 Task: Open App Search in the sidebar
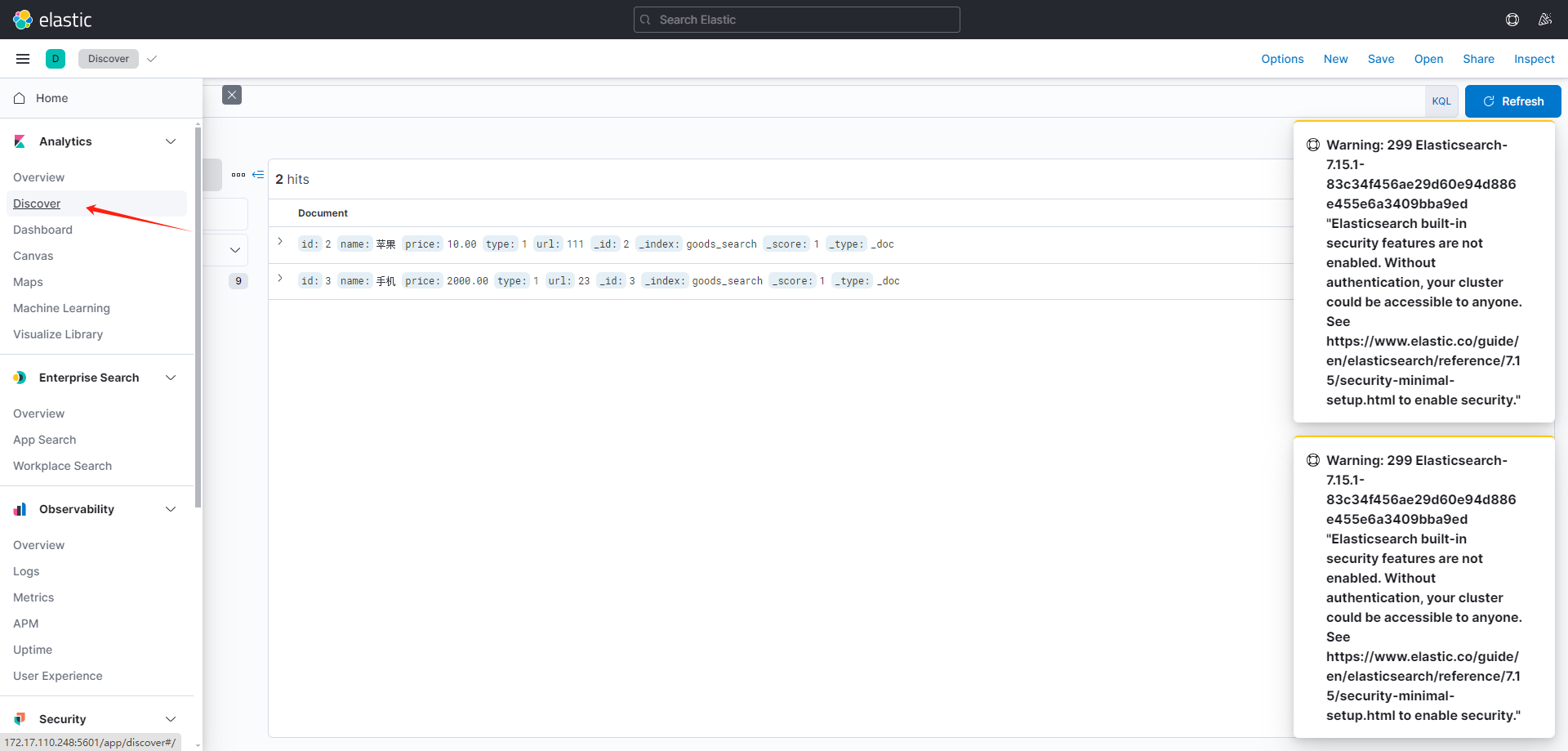(x=44, y=440)
